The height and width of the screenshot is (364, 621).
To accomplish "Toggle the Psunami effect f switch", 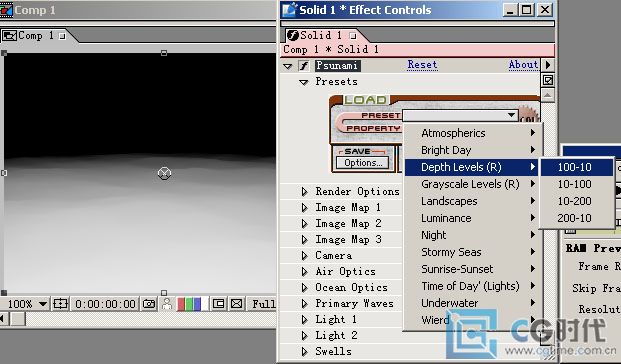I will 304,65.
